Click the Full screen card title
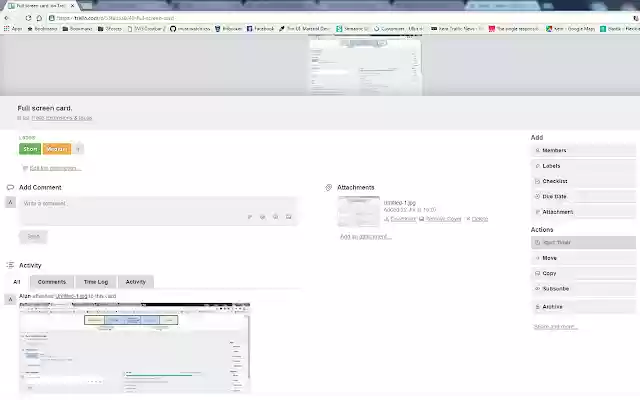640x400 pixels. [x=44, y=108]
